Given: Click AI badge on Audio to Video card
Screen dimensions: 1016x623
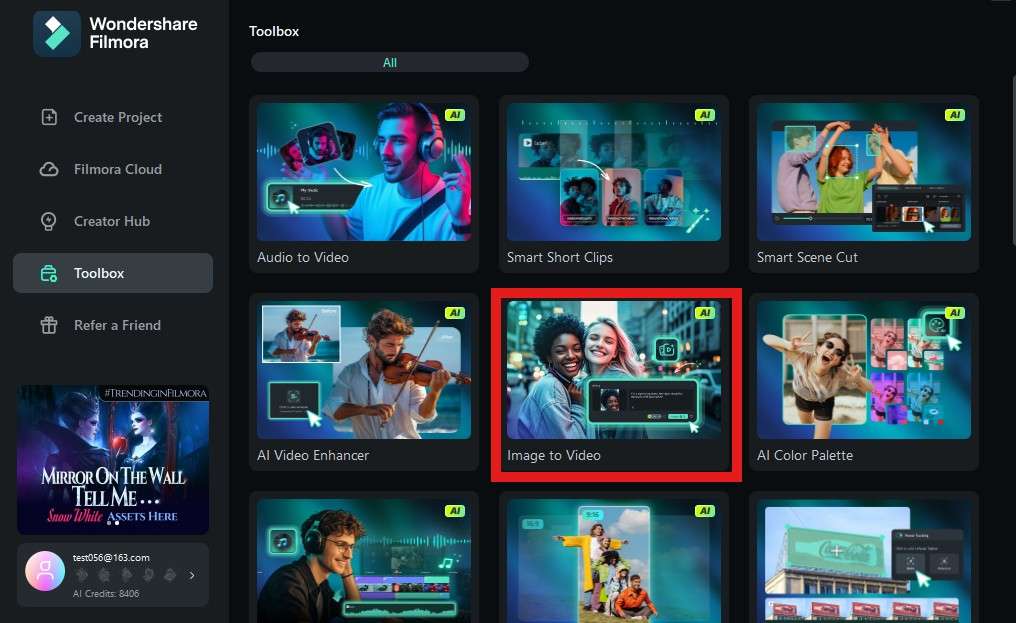Looking at the screenshot, I should [455, 115].
